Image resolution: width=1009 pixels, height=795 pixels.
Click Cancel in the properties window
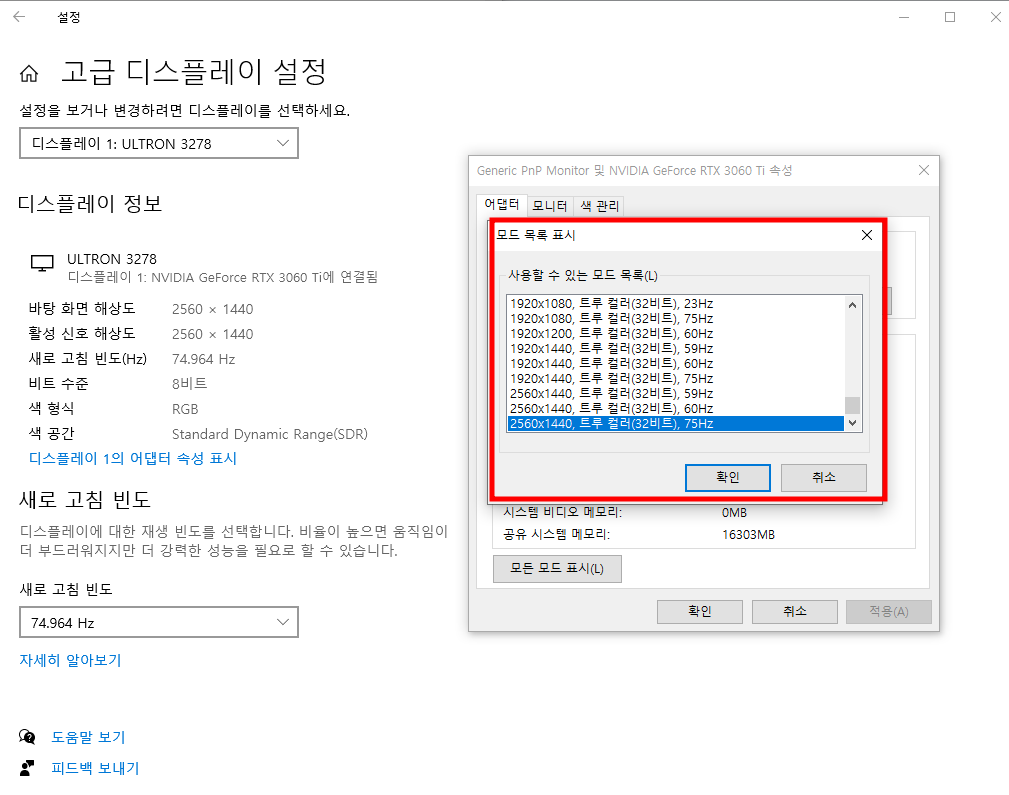pos(795,612)
